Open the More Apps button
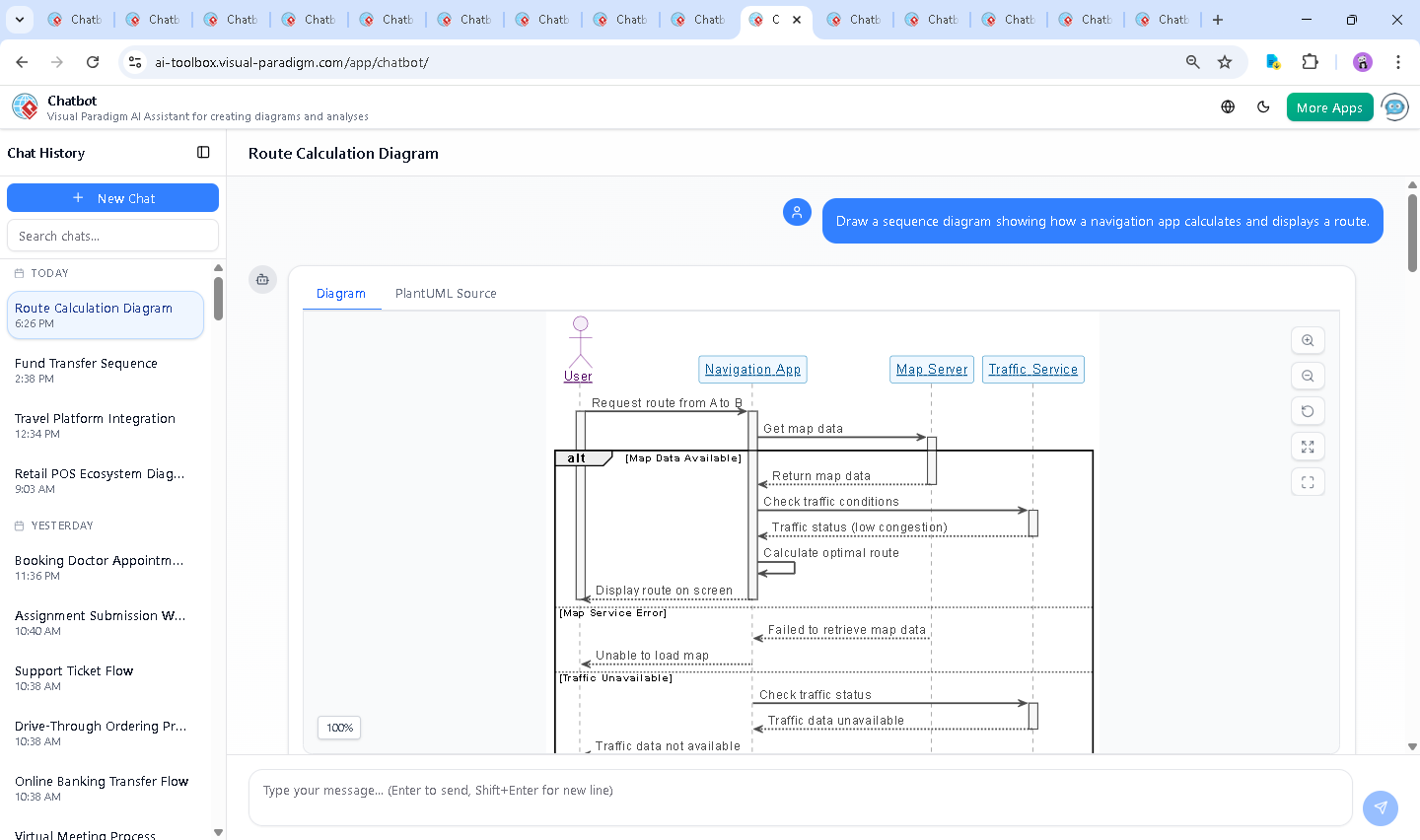Image resolution: width=1420 pixels, height=840 pixels. [1329, 107]
